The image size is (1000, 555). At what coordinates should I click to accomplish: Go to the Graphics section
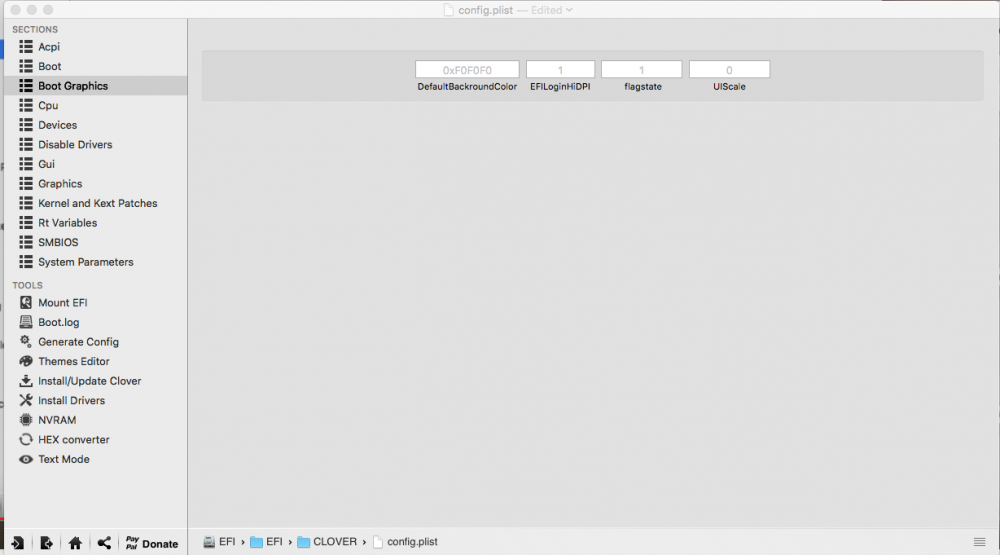(x=96, y=184)
